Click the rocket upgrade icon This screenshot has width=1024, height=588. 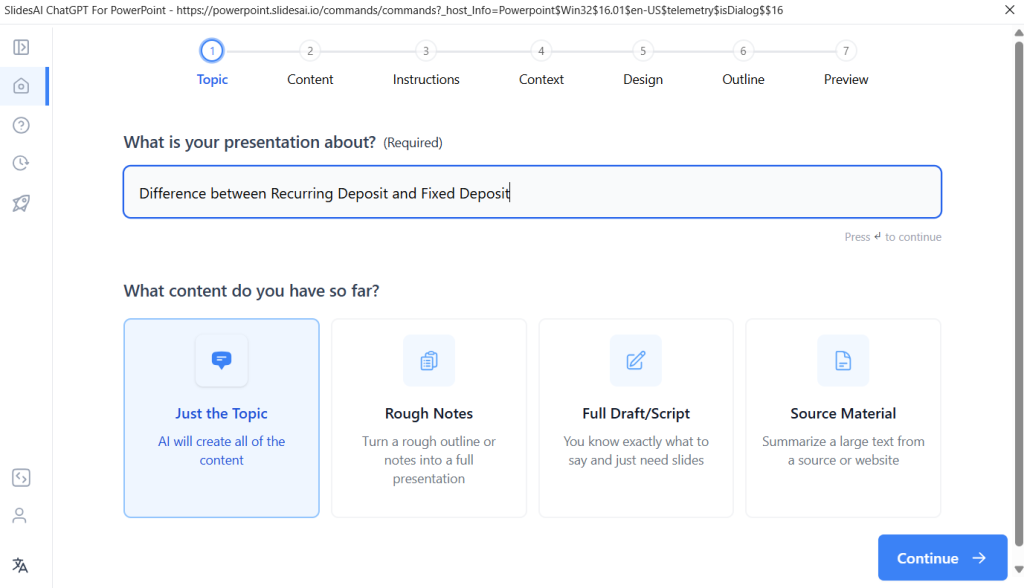pyautogui.click(x=20, y=203)
